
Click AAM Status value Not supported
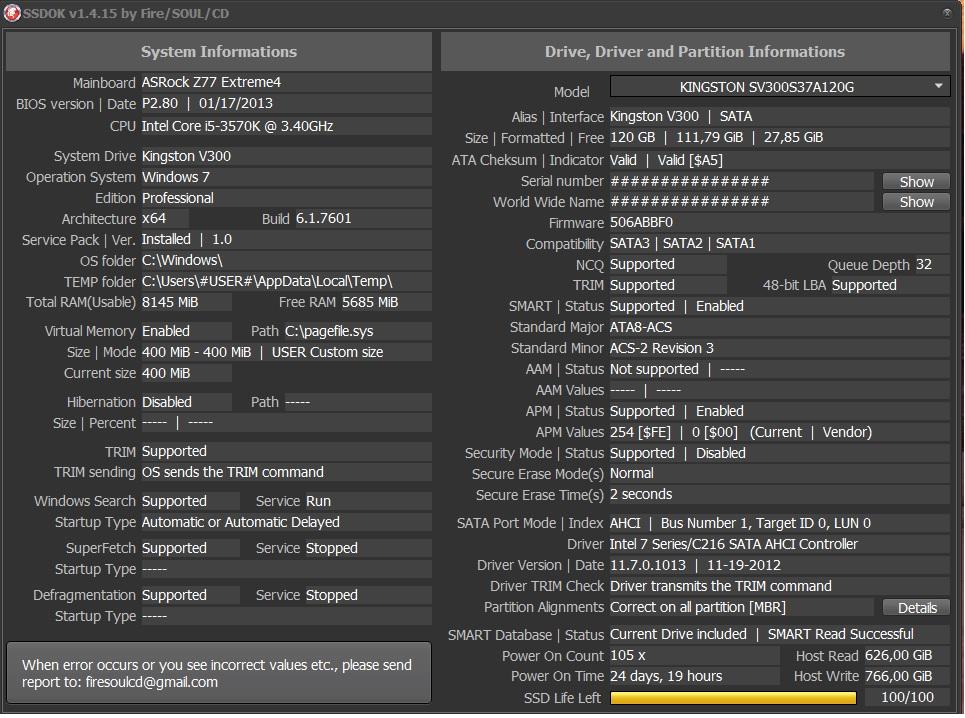pos(654,369)
